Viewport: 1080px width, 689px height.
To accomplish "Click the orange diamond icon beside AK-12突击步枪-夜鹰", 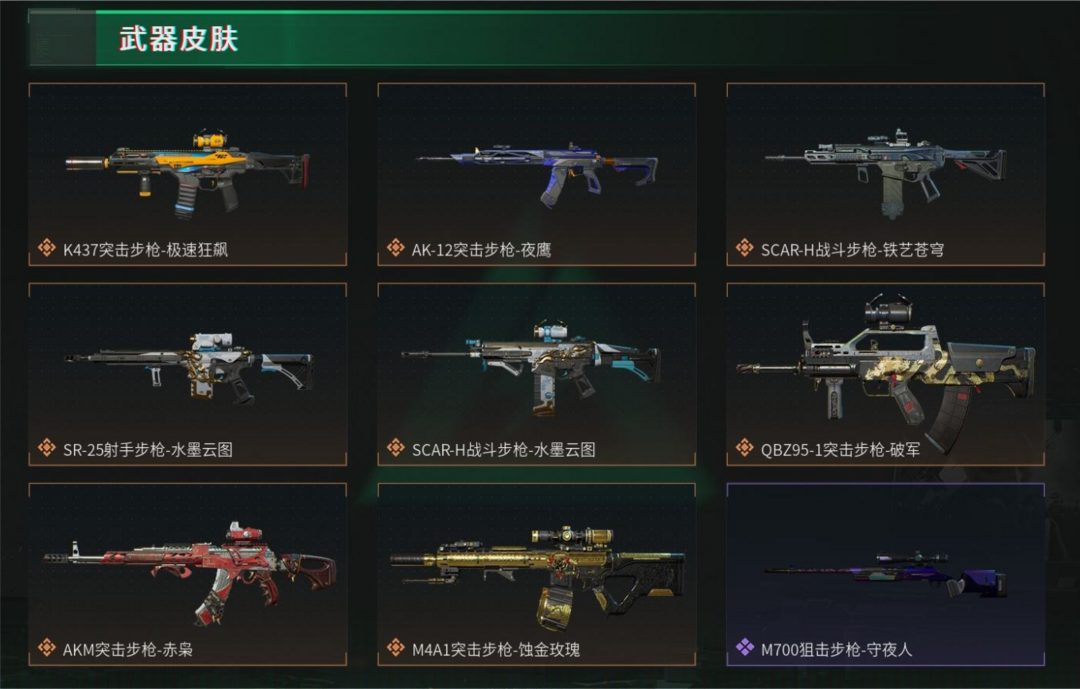I will pyautogui.click(x=395, y=248).
